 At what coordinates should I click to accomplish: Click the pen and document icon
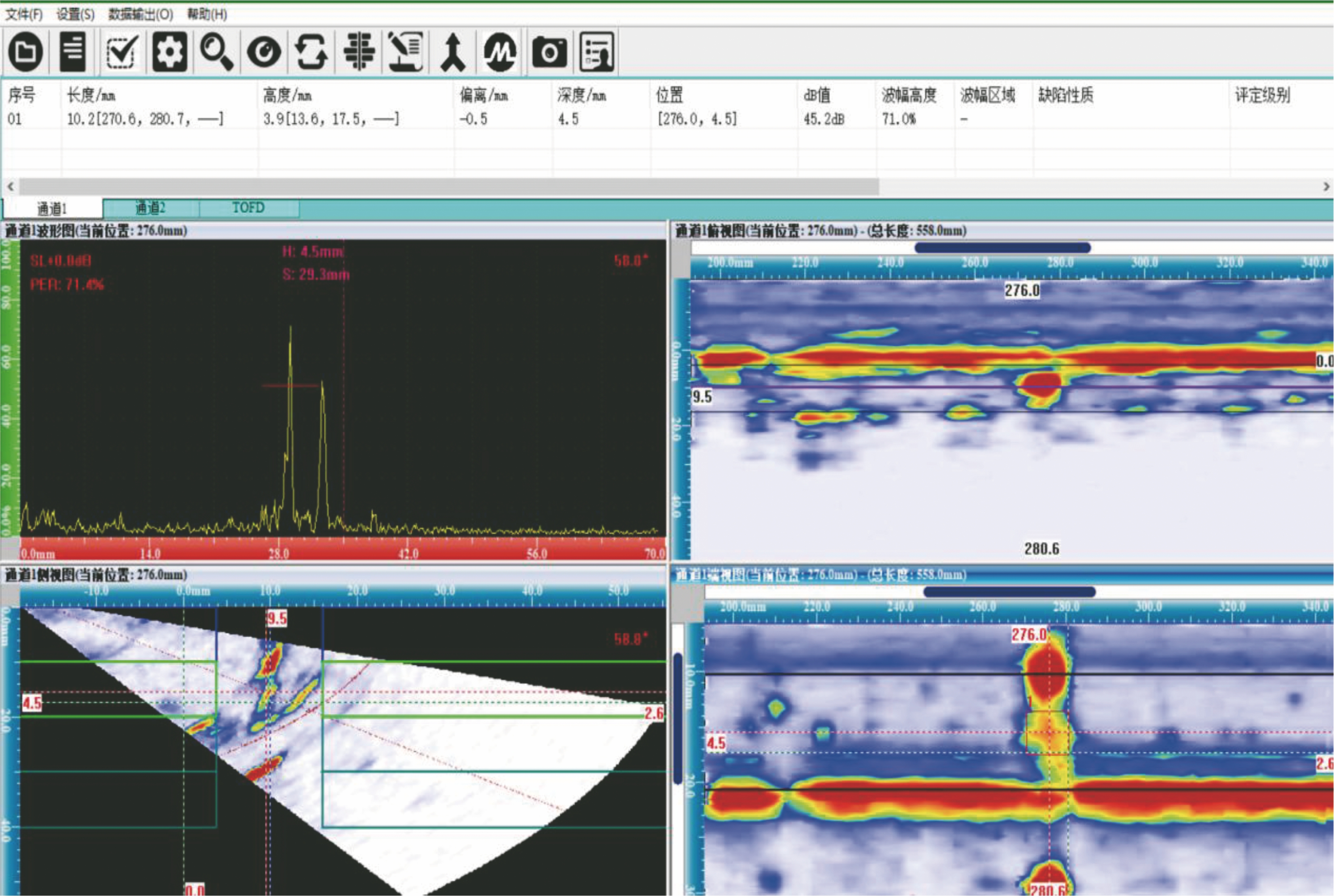click(x=406, y=52)
